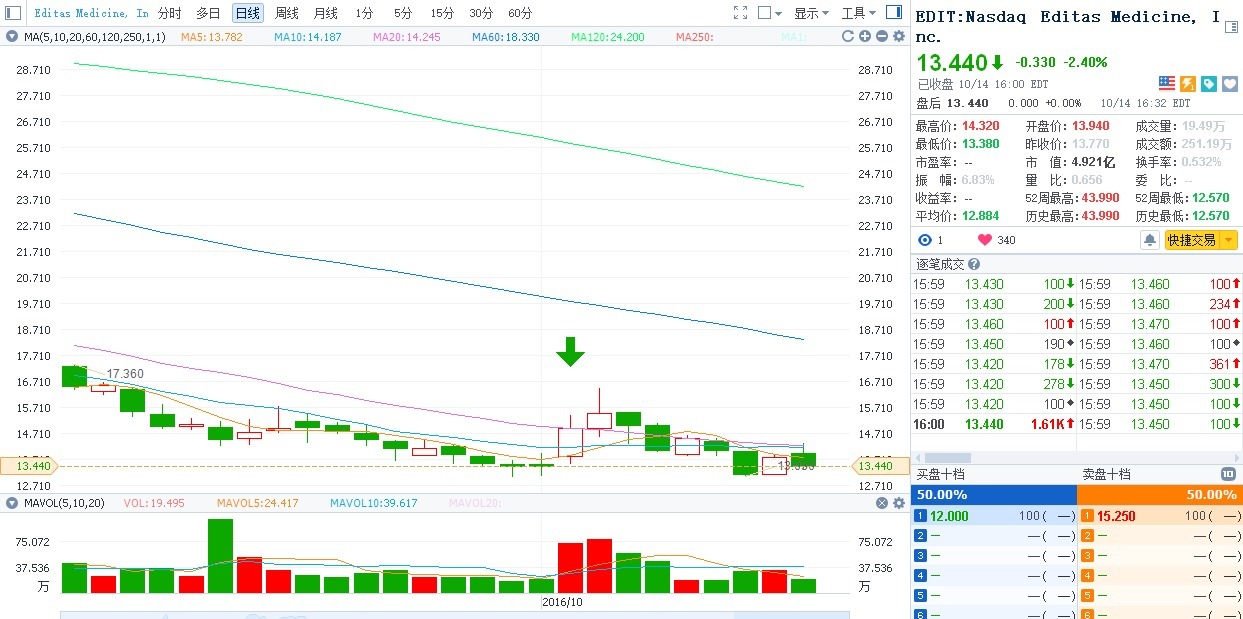Click the chart timeline scrollbar strip
Image resolution: width=1243 pixels, height=619 pixels.
tap(455, 615)
